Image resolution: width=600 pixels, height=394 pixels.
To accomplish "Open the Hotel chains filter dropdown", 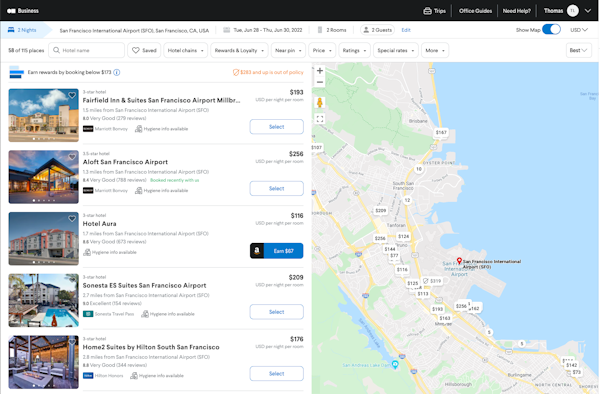I will coord(186,50).
